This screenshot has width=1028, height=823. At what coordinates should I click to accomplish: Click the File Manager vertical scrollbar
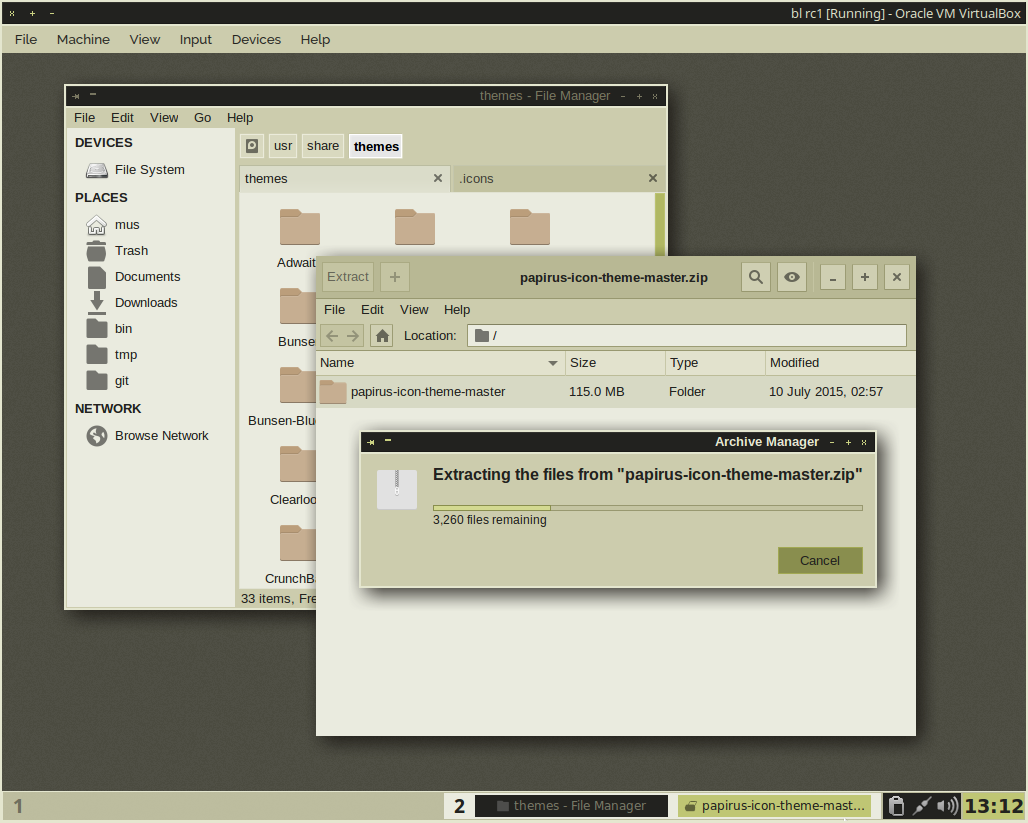point(660,224)
